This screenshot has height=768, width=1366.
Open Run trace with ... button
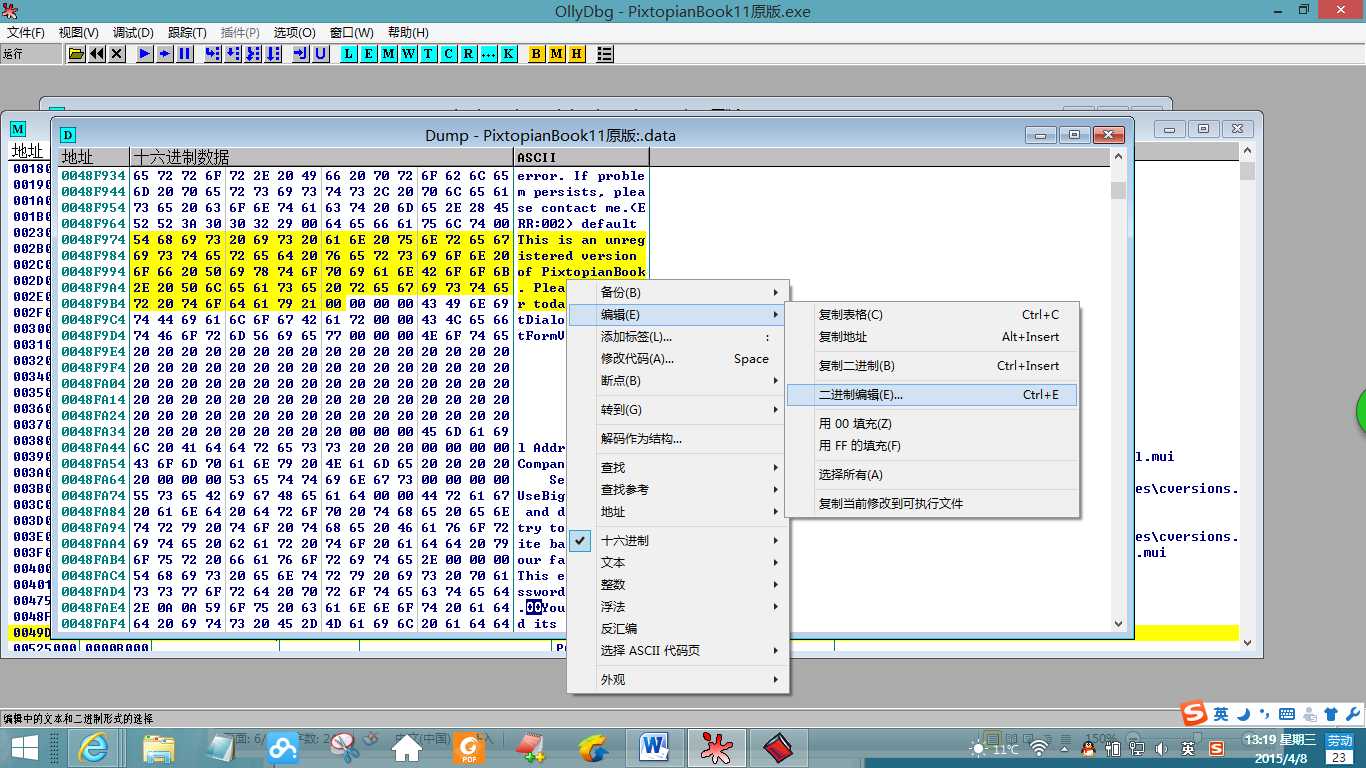[488, 54]
